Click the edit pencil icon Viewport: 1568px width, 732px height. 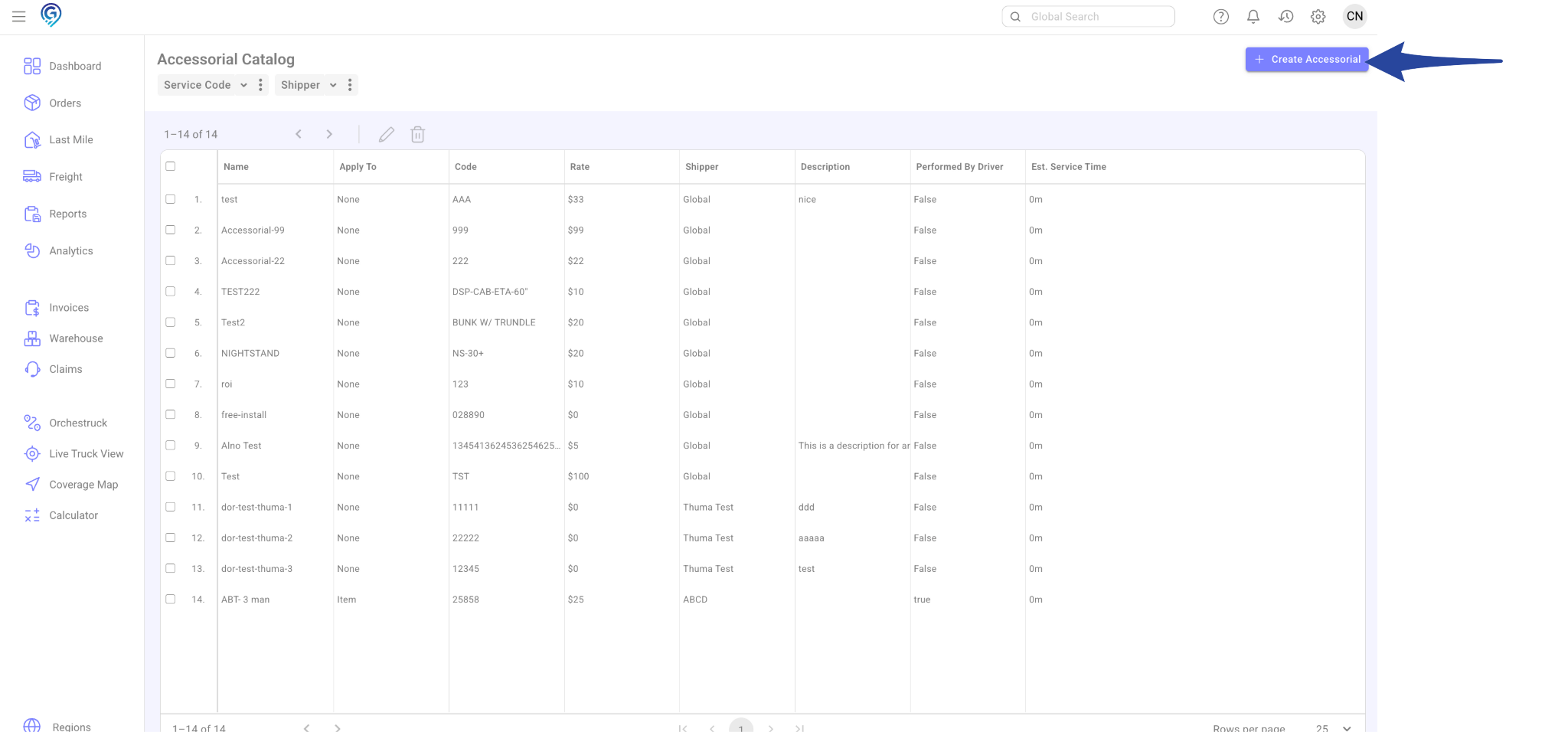coord(387,134)
